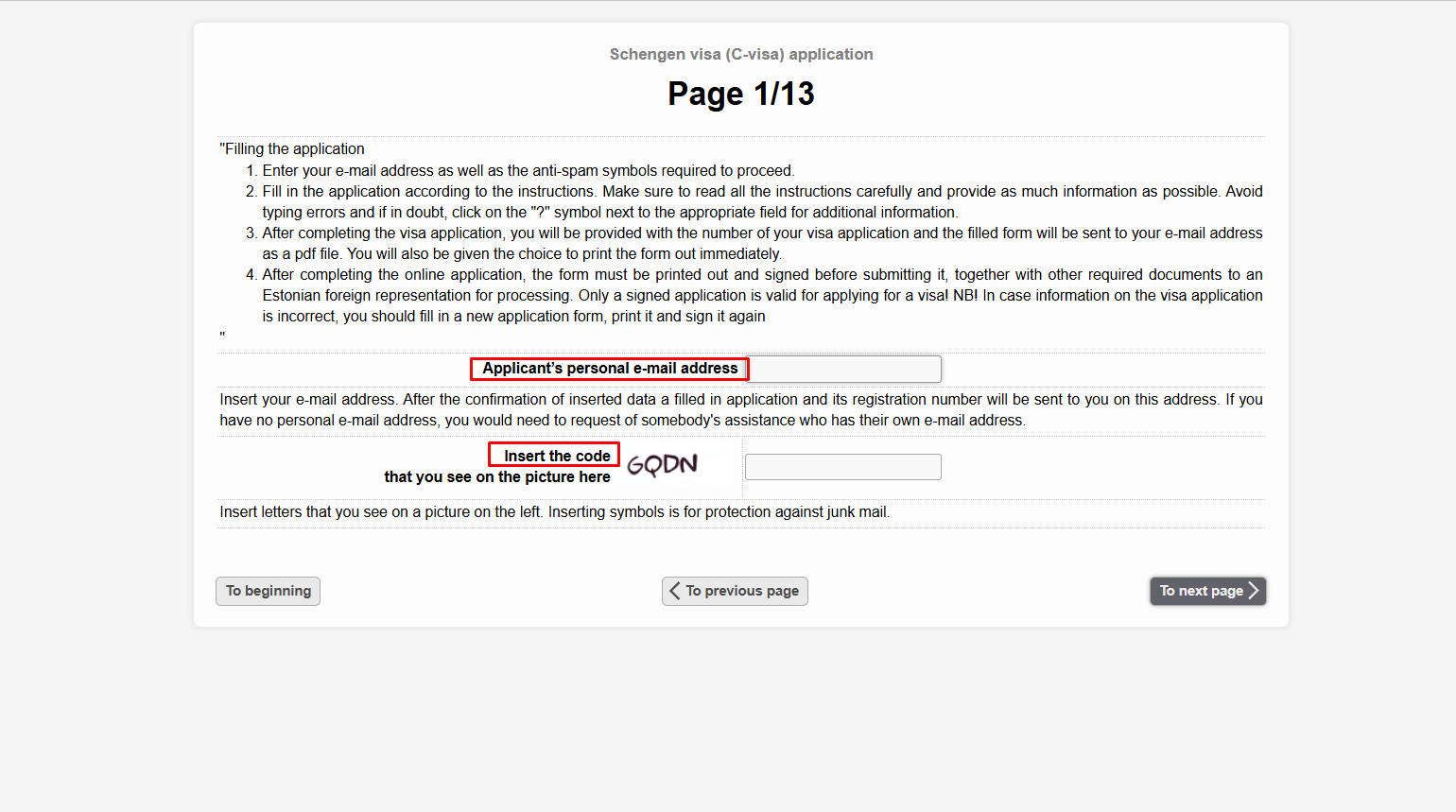This screenshot has height=812, width=1456.
Task: Click the 'Applicant's personal e-mail address' label
Action: point(610,369)
